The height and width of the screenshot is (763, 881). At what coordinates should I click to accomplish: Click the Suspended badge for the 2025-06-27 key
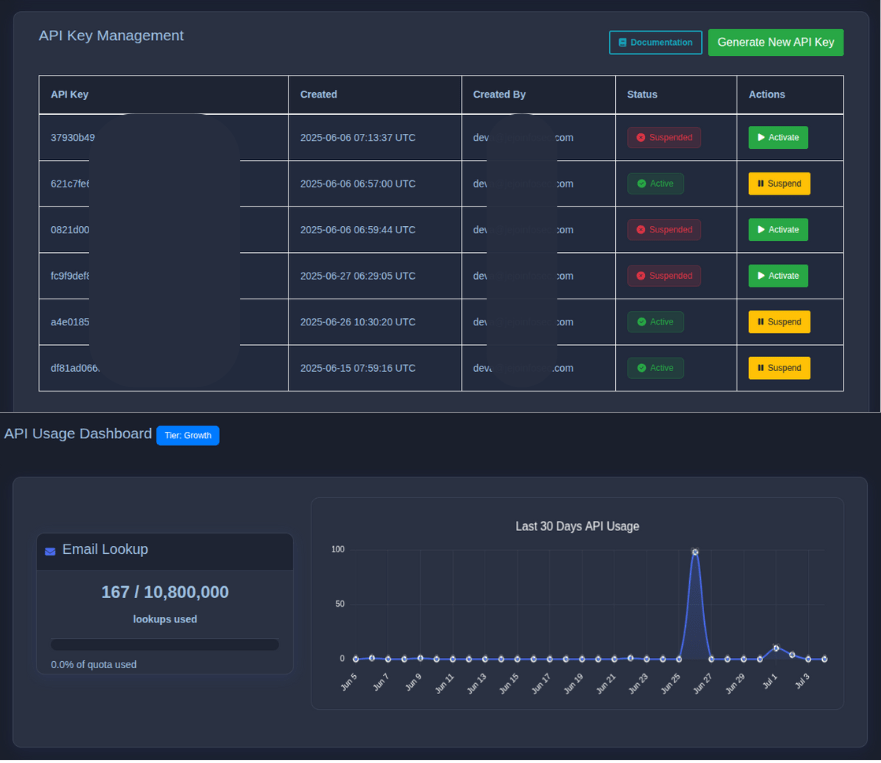(x=663, y=276)
